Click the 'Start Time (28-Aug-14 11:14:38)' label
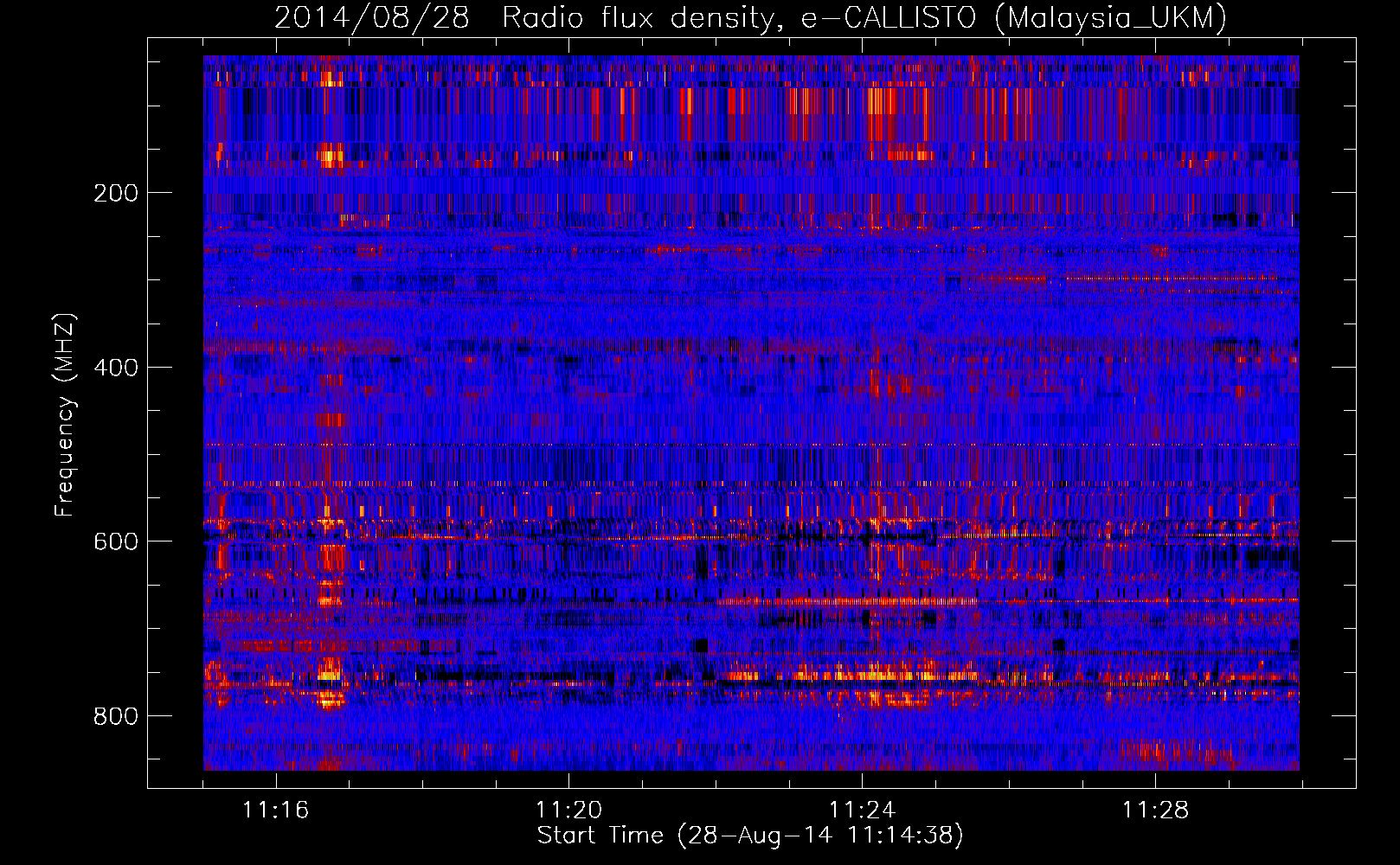This screenshot has height=865, width=1400. coord(750,836)
